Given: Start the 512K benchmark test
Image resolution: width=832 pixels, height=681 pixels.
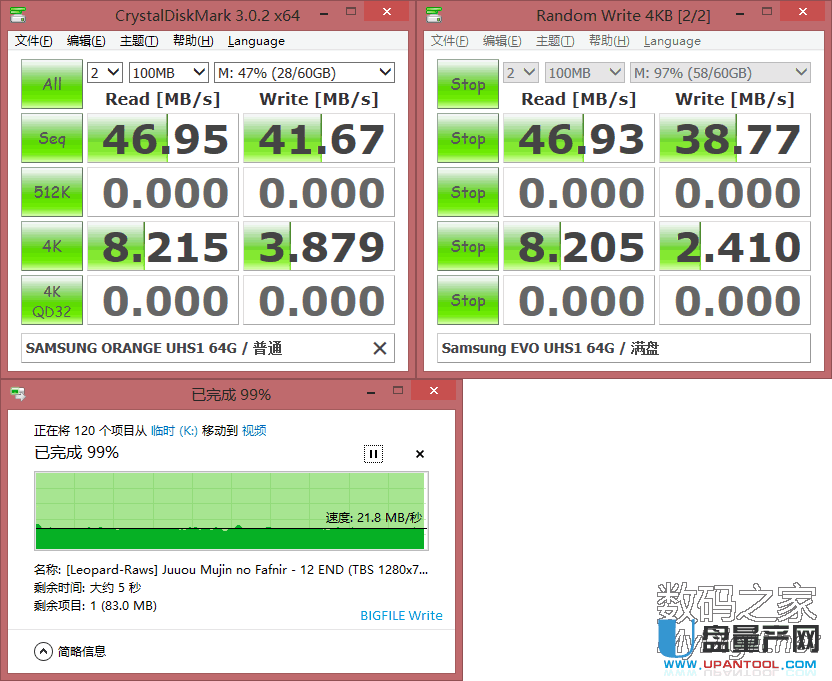Looking at the screenshot, I should click(52, 192).
